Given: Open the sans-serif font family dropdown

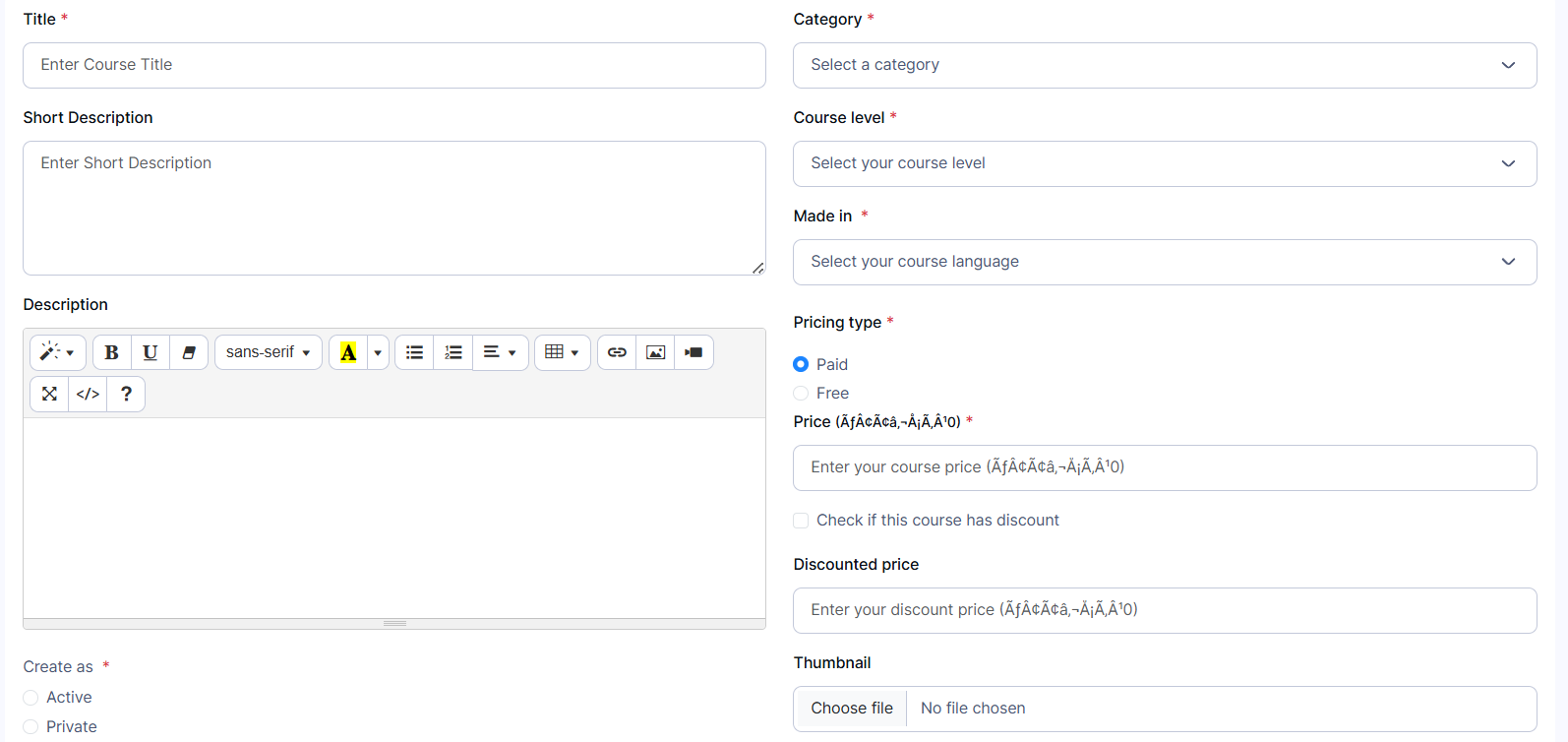Looking at the screenshot, I should pos(268,352).
